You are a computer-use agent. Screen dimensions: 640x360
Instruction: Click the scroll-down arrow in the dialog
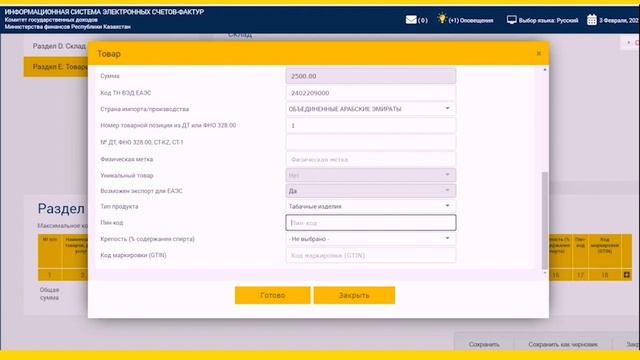click(x=544, y=273)
